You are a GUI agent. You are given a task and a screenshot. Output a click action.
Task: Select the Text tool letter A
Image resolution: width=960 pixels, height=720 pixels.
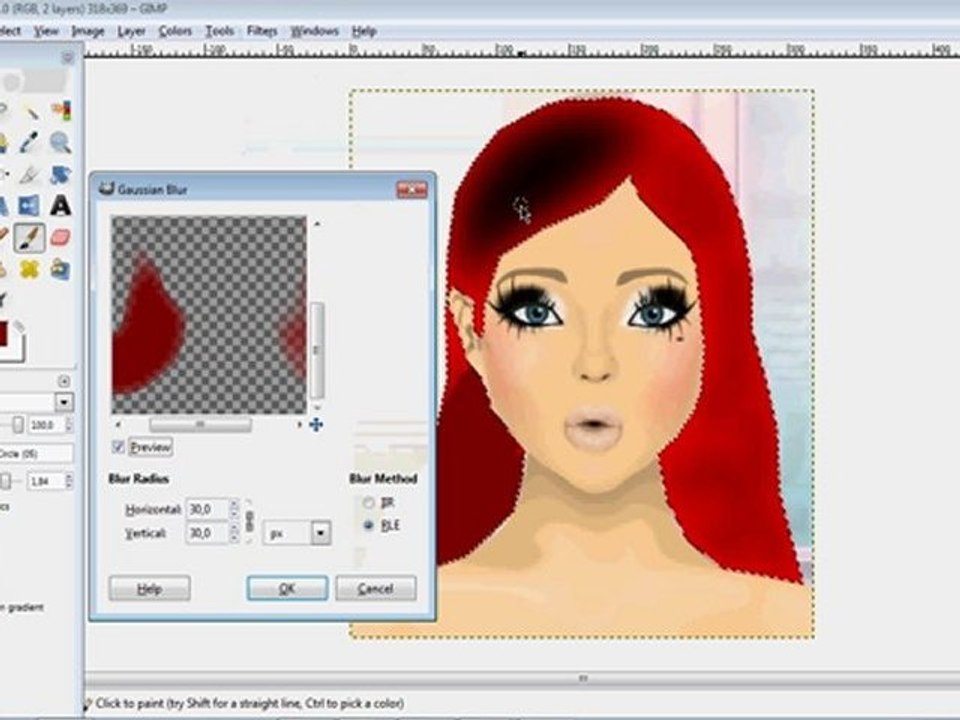[61, 206]
